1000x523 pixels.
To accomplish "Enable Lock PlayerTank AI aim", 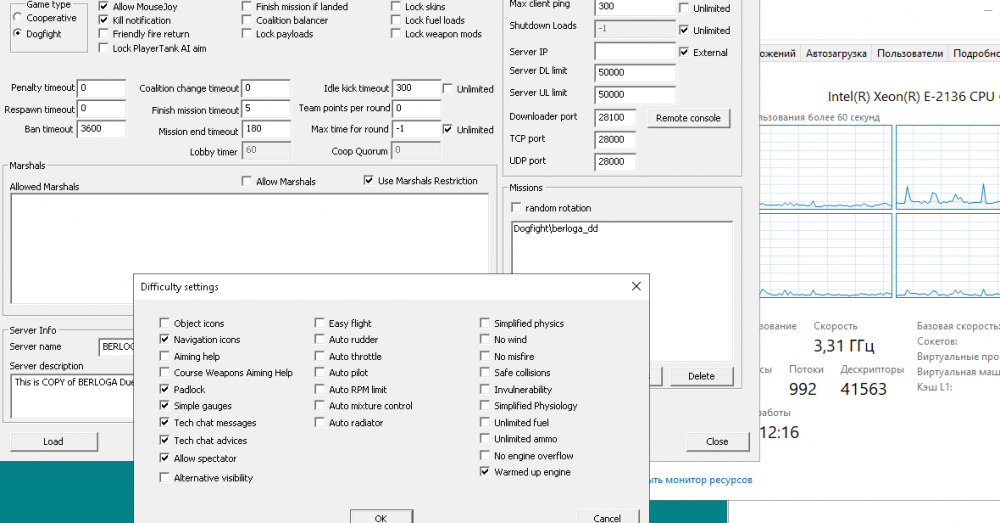I will (103, 48).
